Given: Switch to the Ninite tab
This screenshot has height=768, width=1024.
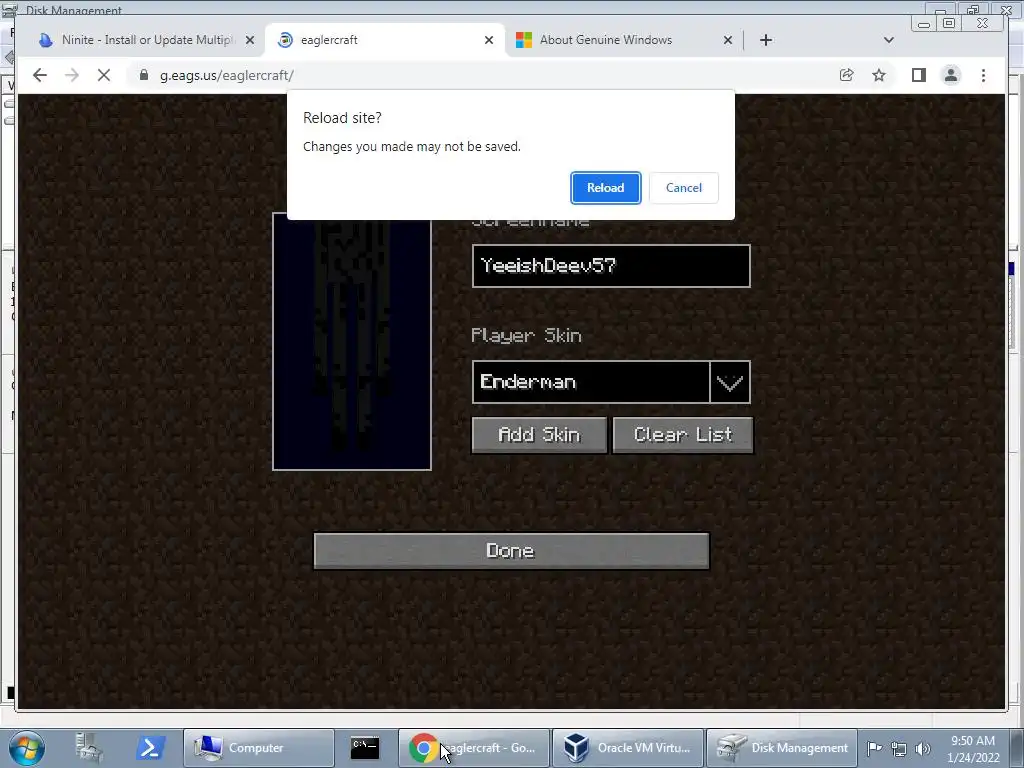Looking at the screenshot, I should pyautogui.click(x=147, y=40).
